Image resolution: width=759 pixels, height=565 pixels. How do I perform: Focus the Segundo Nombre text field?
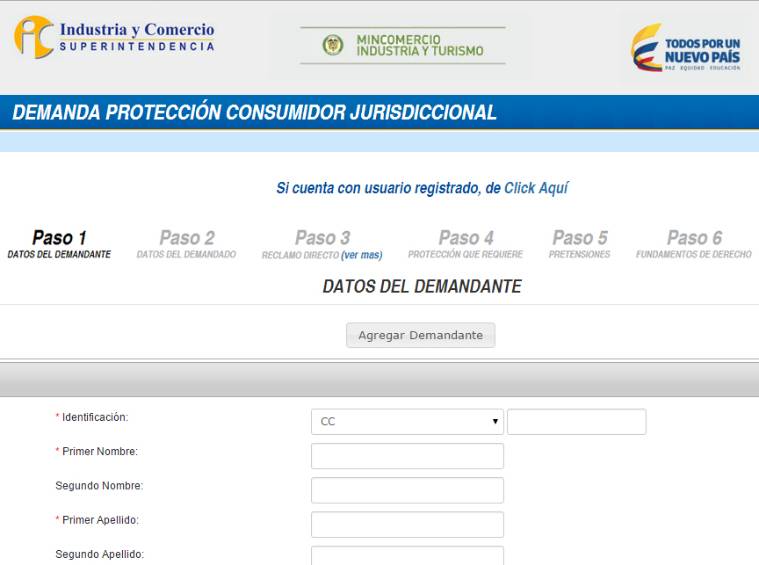pyautogui.click(x=407, y=490)
